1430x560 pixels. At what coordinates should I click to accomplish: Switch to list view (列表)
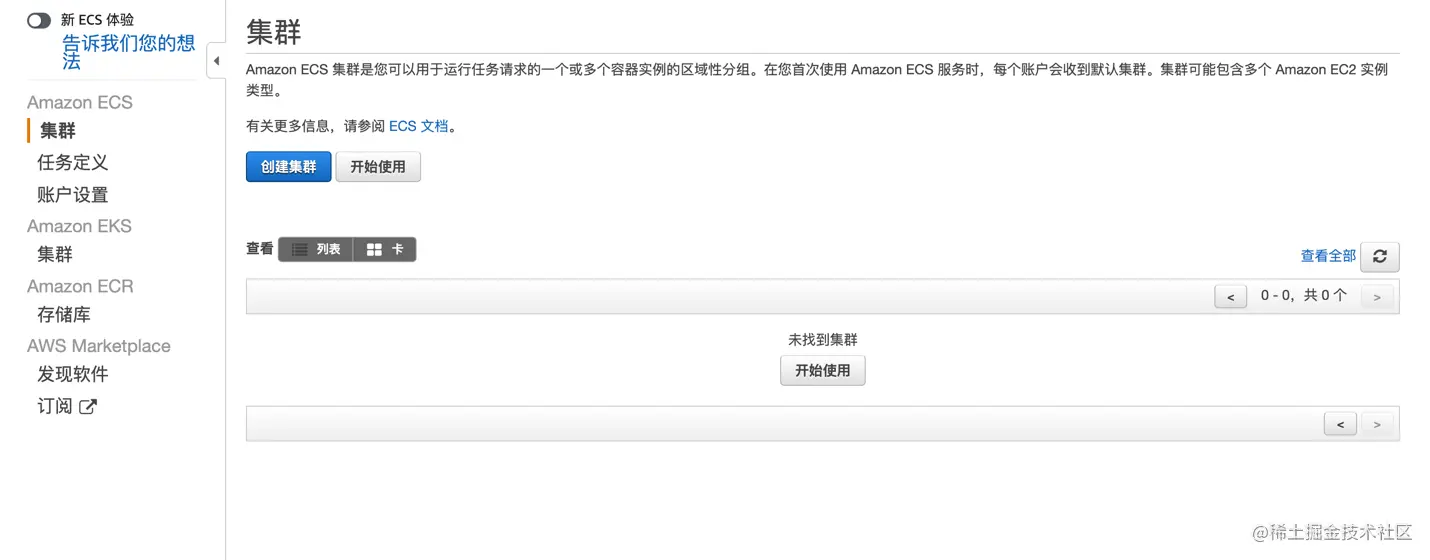[316, 250]
